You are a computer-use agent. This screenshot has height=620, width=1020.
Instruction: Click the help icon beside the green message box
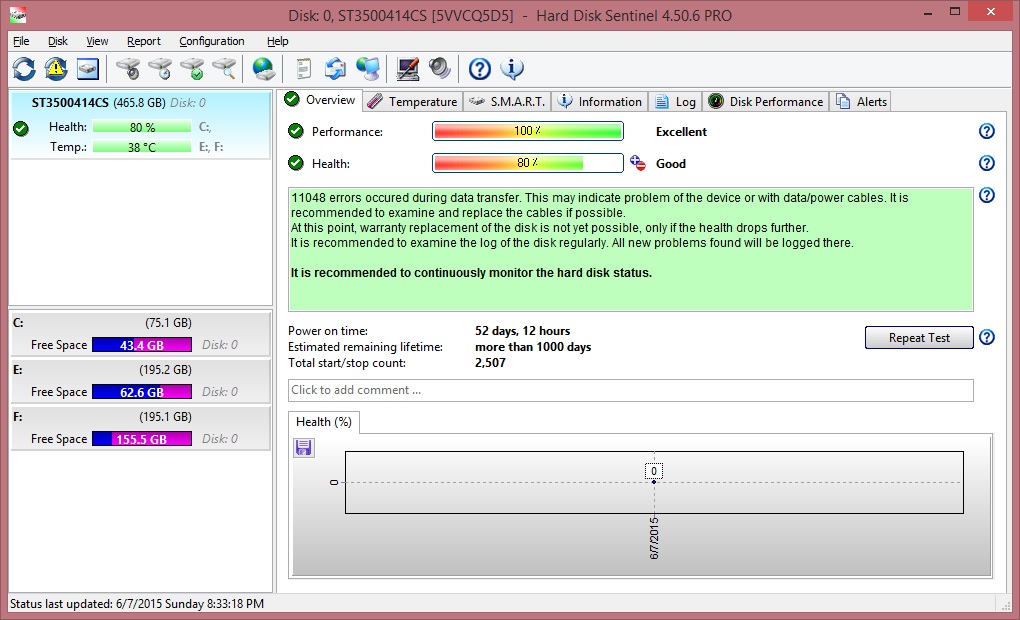[x=986, y=195]
